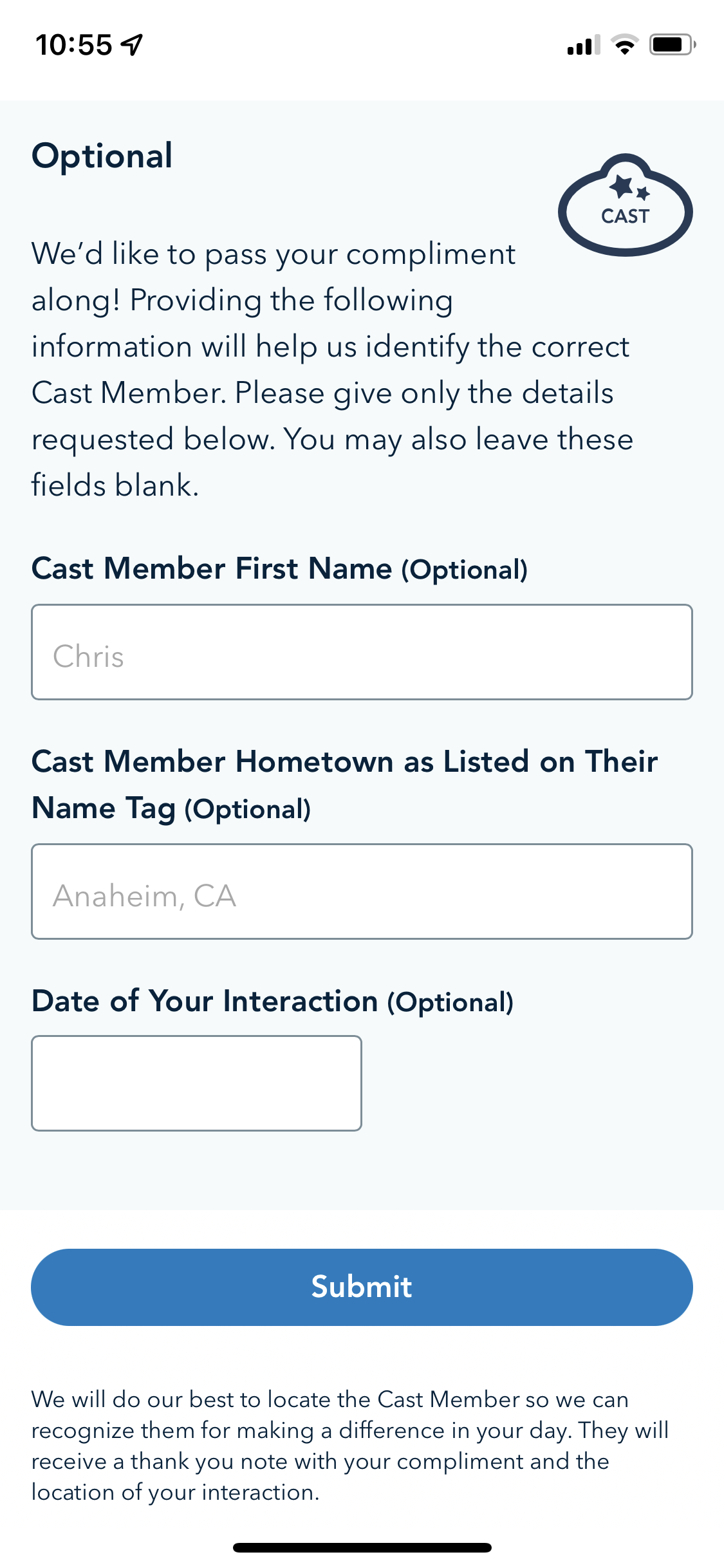Select the hometown field showing Anaheim, CA
This screenshot has width=724, height=1568.
pyautogui.click(x=362, y=891)
